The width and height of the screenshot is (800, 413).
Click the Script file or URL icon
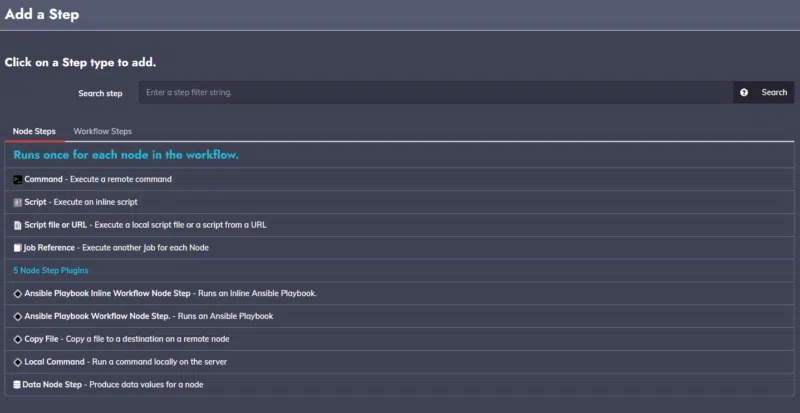click(17, 225)
